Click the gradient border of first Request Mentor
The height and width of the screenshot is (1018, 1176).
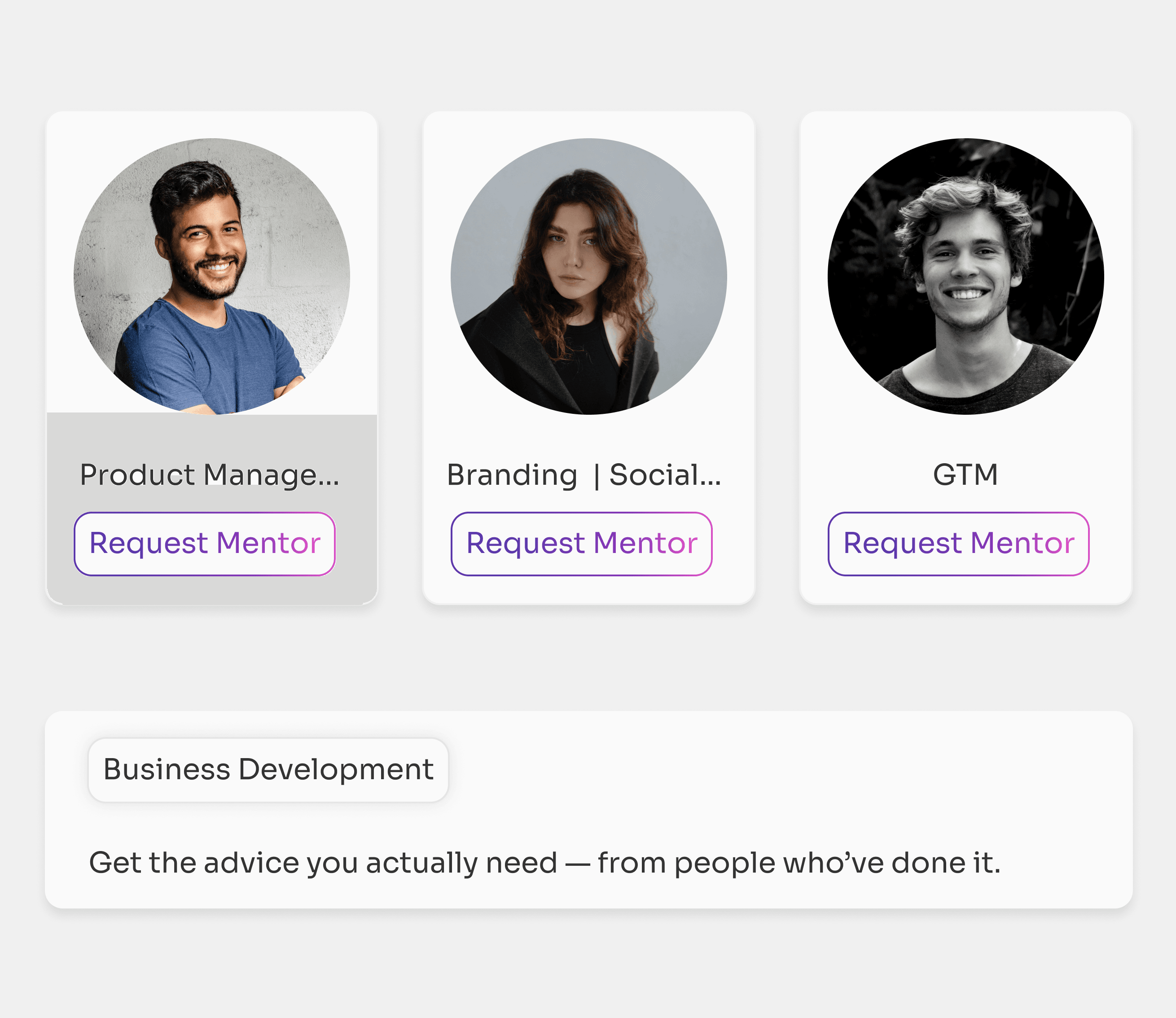pyautogui.click(x=205, y=513)
